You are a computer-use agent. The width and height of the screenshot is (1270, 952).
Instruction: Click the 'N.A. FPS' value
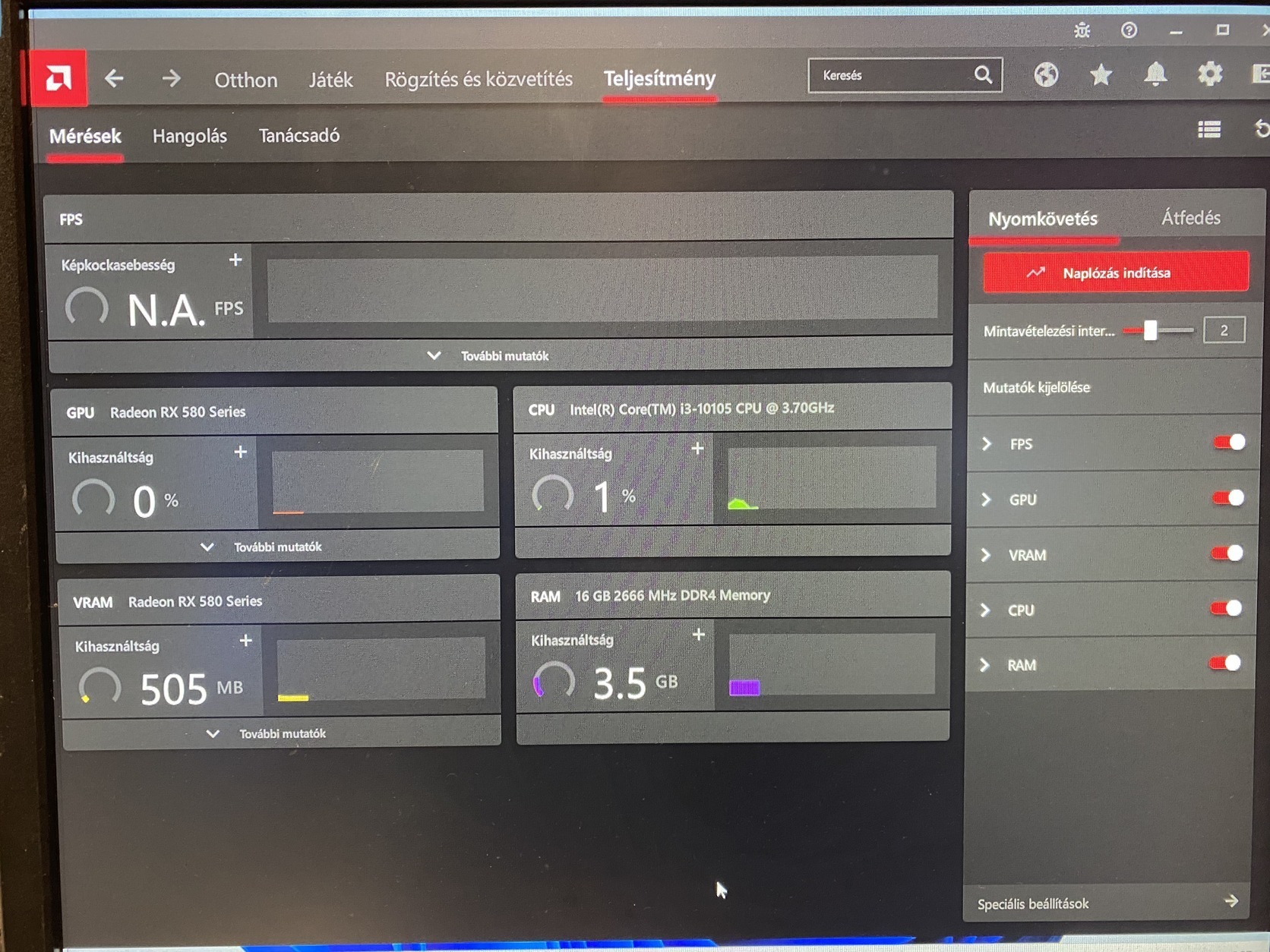[x=185, y=310]
